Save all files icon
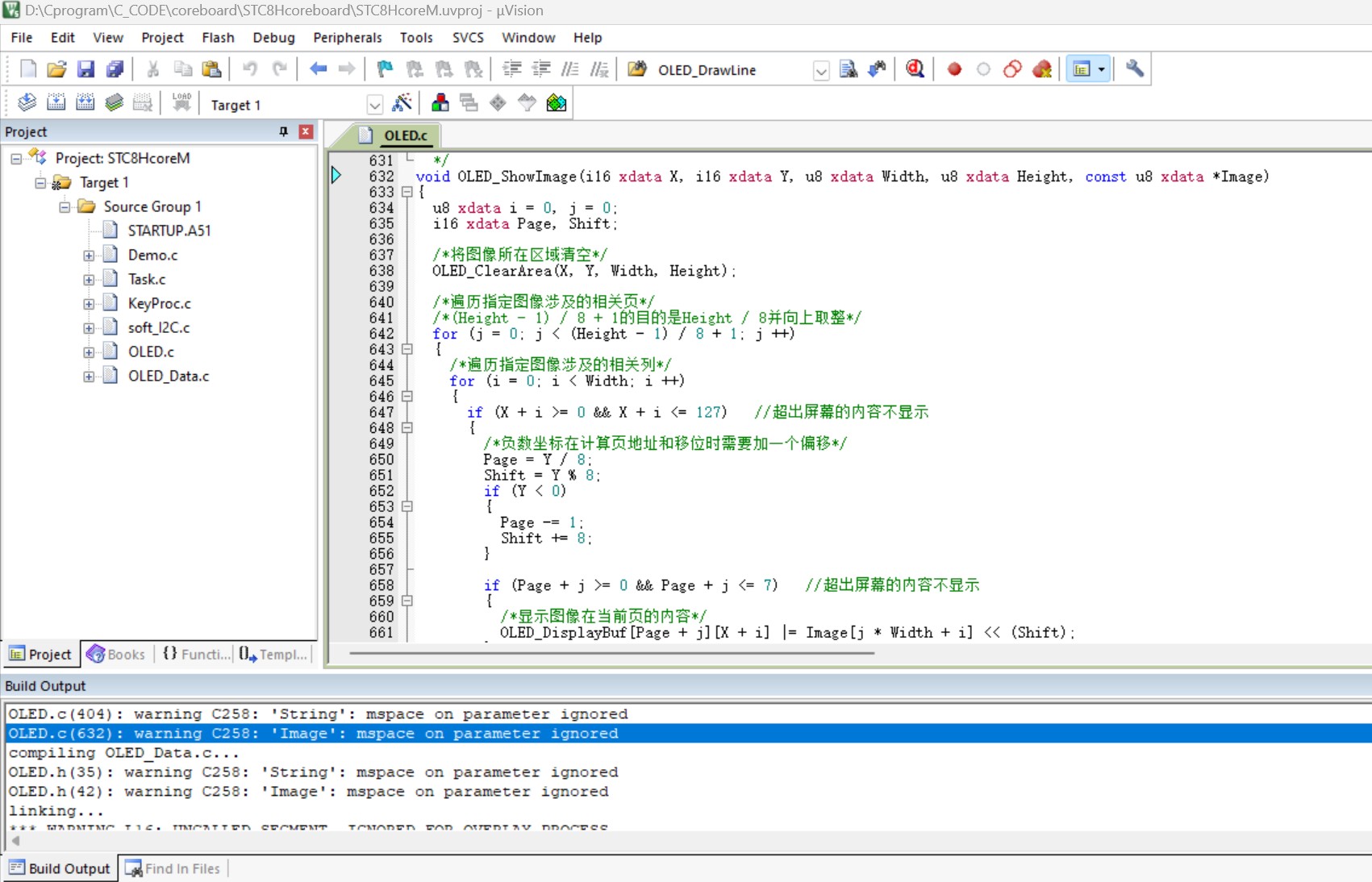Image resolution: width=1372 pixels, height=882 pixels. tap(115, 69)
